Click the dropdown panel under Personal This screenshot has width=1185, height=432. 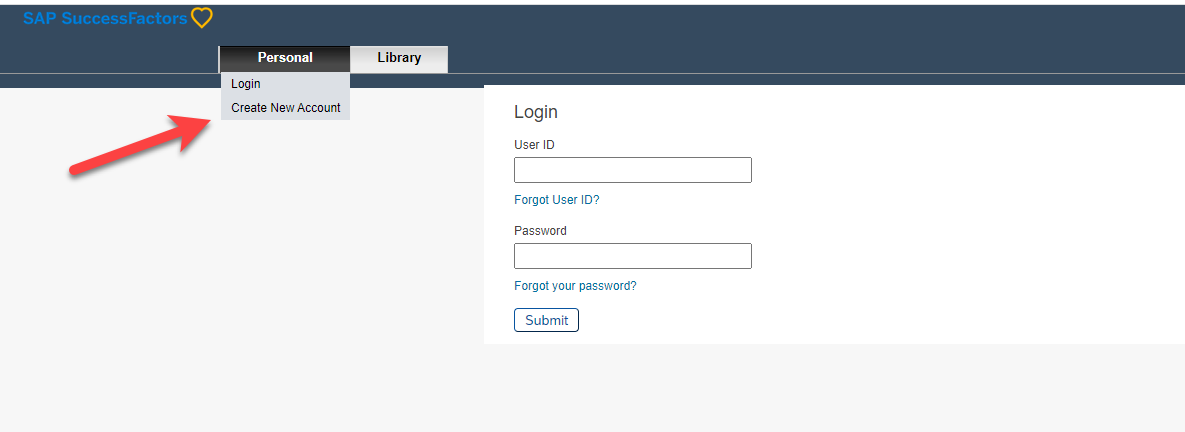[285, 96]
